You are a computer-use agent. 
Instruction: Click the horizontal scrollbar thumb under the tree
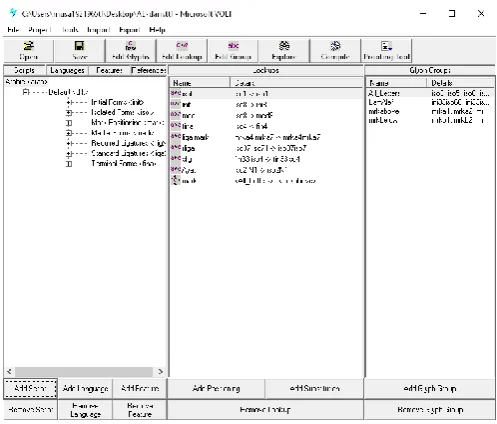coord(84,371)
